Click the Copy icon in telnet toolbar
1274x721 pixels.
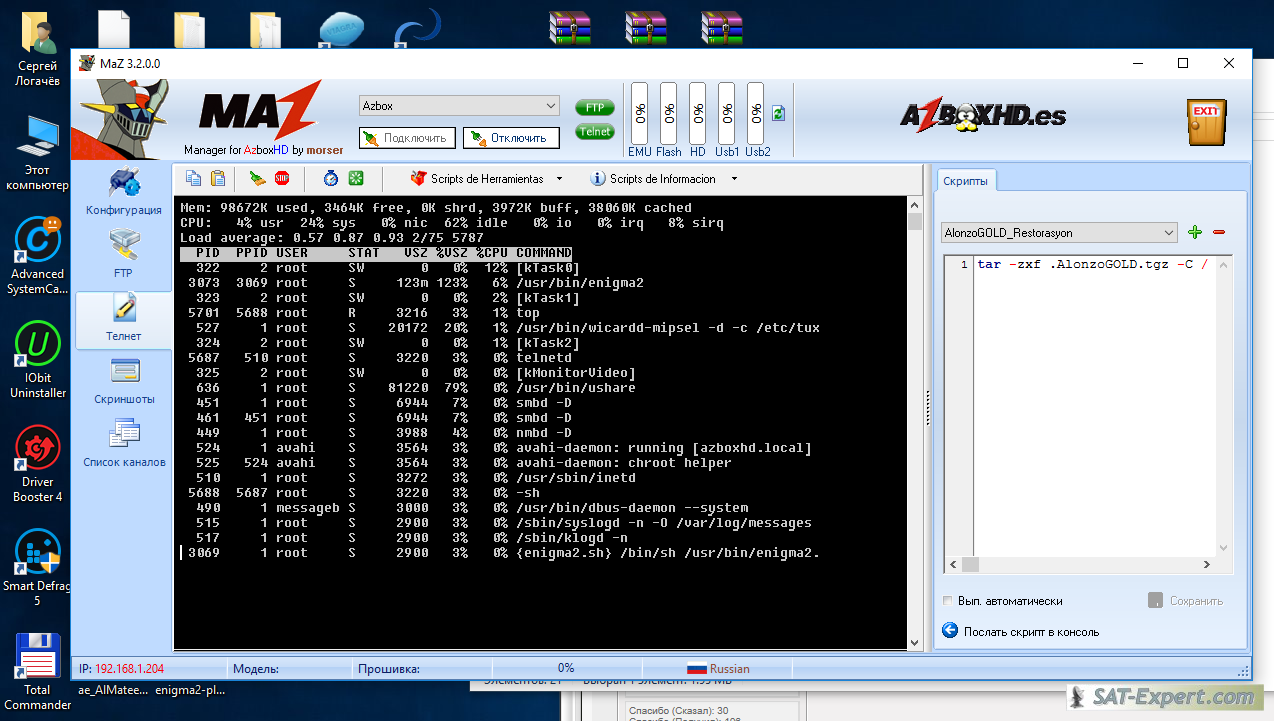point(193,179)
